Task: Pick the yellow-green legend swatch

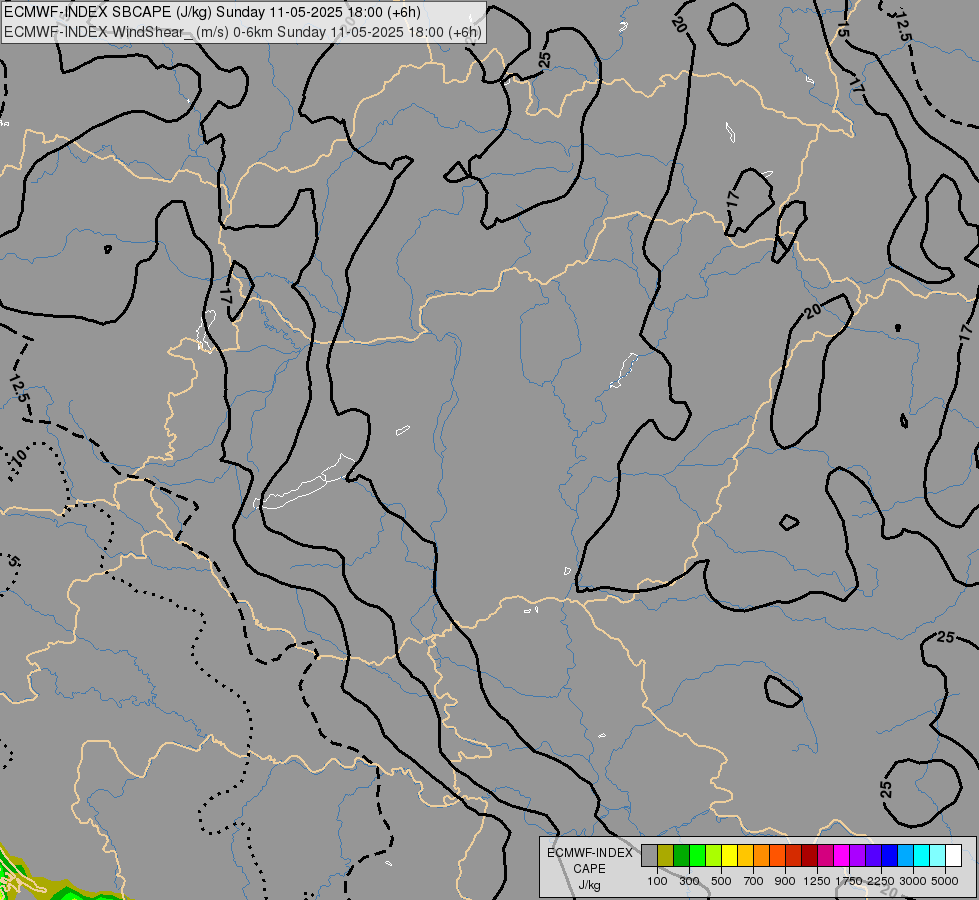Action: (x=714, y=855)
